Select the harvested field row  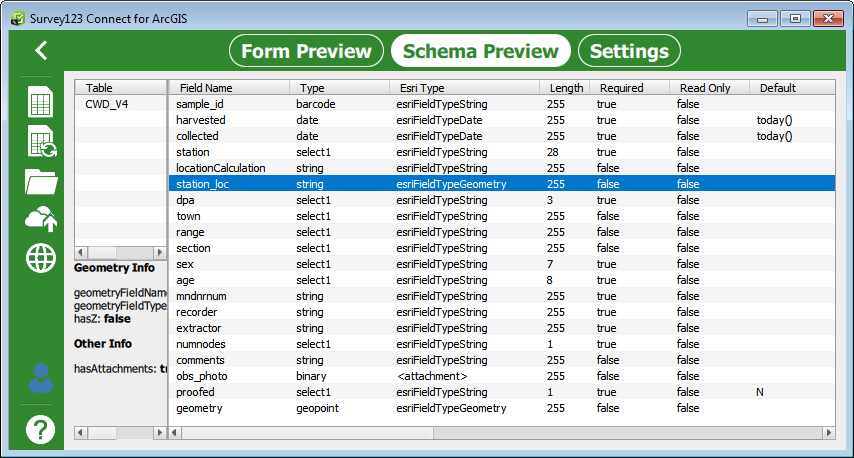click(502, 120)
